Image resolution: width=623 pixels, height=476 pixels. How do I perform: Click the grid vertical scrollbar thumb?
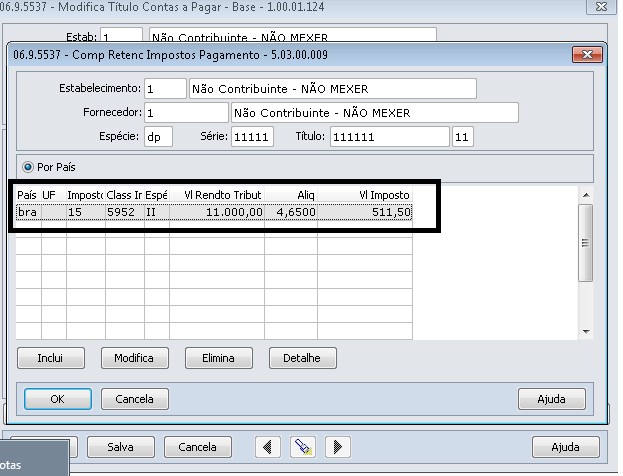(x=586, y=243)
